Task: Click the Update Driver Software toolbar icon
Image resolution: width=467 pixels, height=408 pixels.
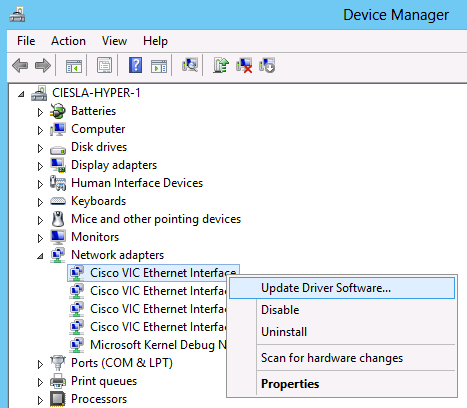Action: click(221, 65)
